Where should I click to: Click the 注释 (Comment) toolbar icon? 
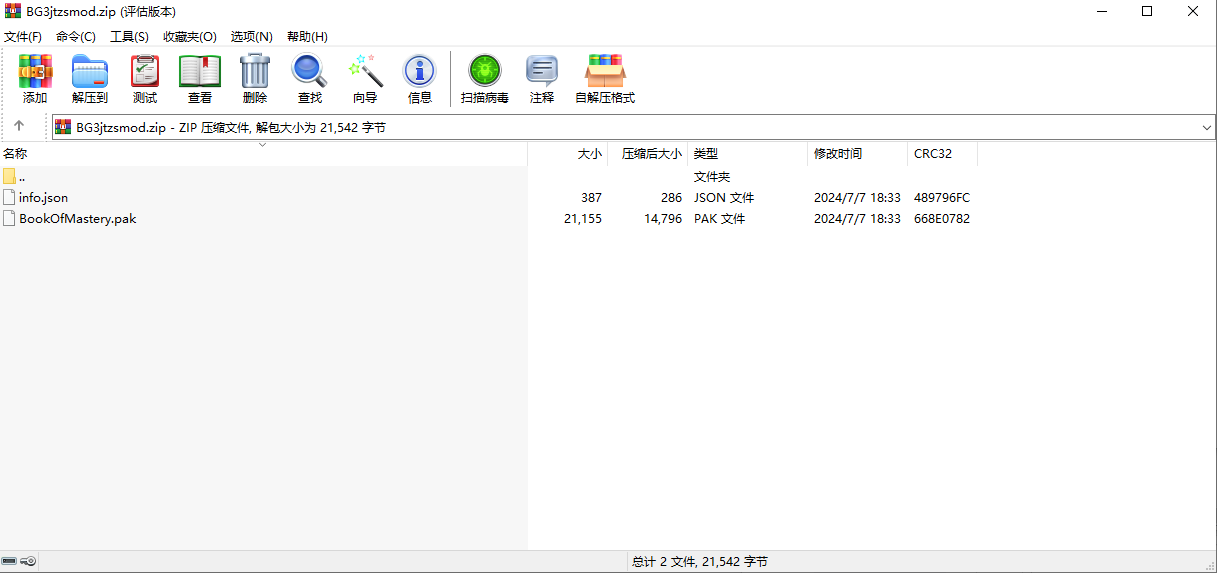click(542, 71)
